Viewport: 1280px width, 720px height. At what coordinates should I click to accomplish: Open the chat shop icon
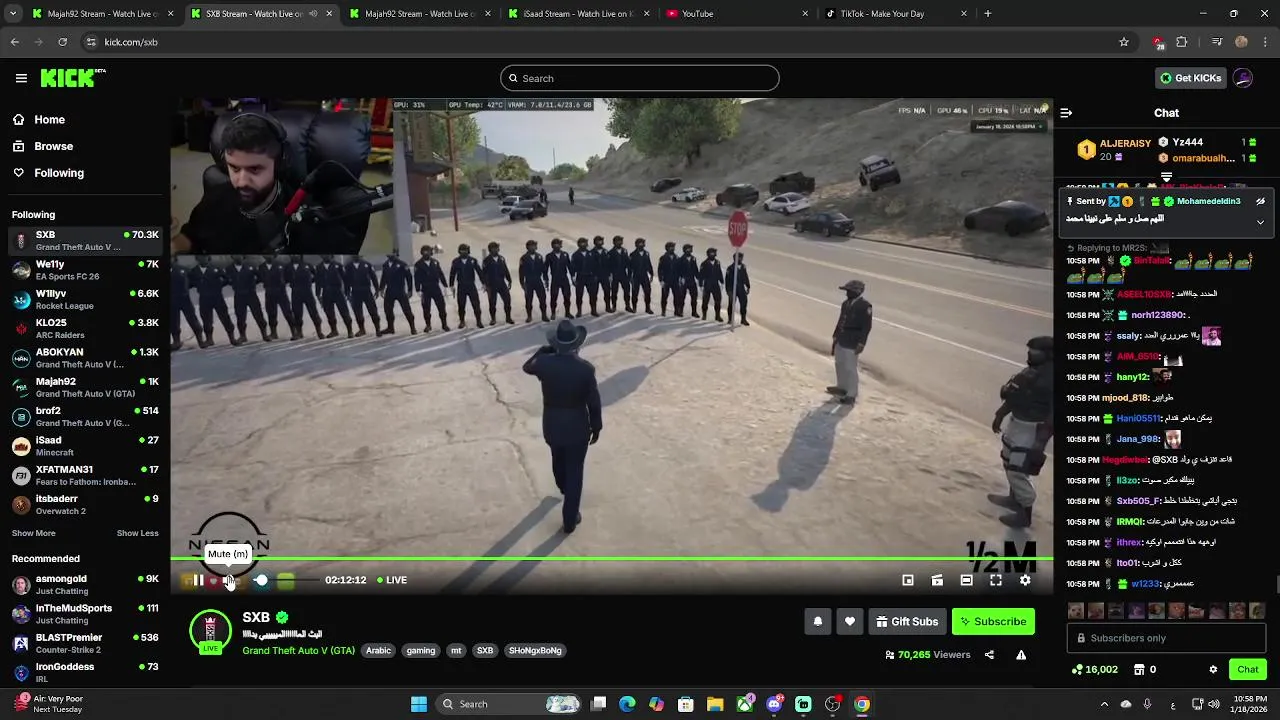click(x=1139, y=670)
